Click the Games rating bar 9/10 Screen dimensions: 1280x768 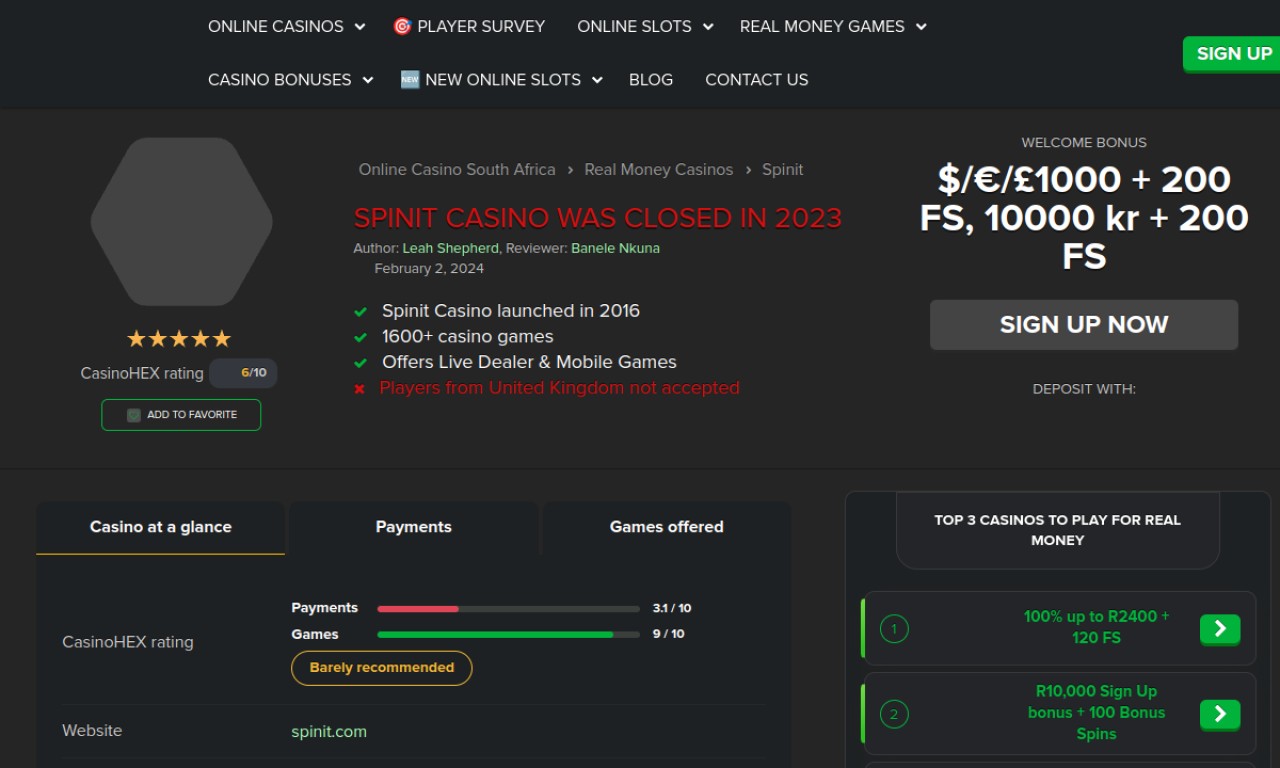pos(508,634)
